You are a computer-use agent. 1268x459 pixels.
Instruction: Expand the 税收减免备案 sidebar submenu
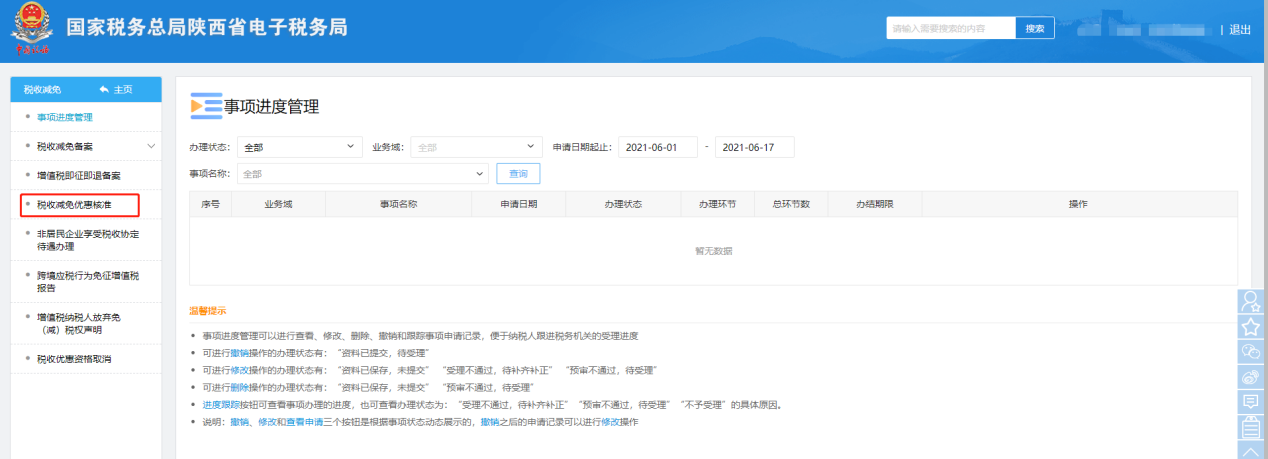[151, 146]
